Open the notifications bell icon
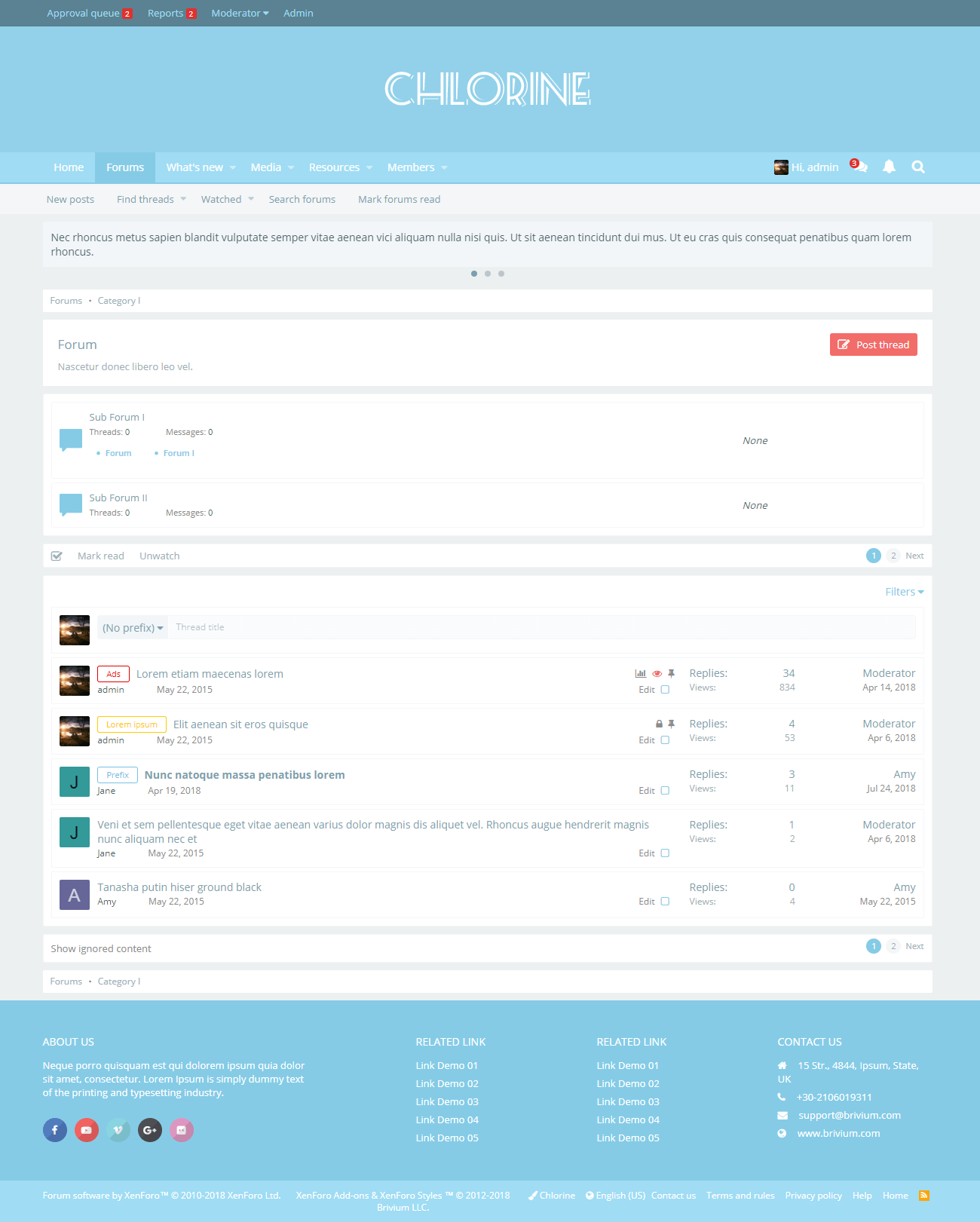 [x=889, y=167]
